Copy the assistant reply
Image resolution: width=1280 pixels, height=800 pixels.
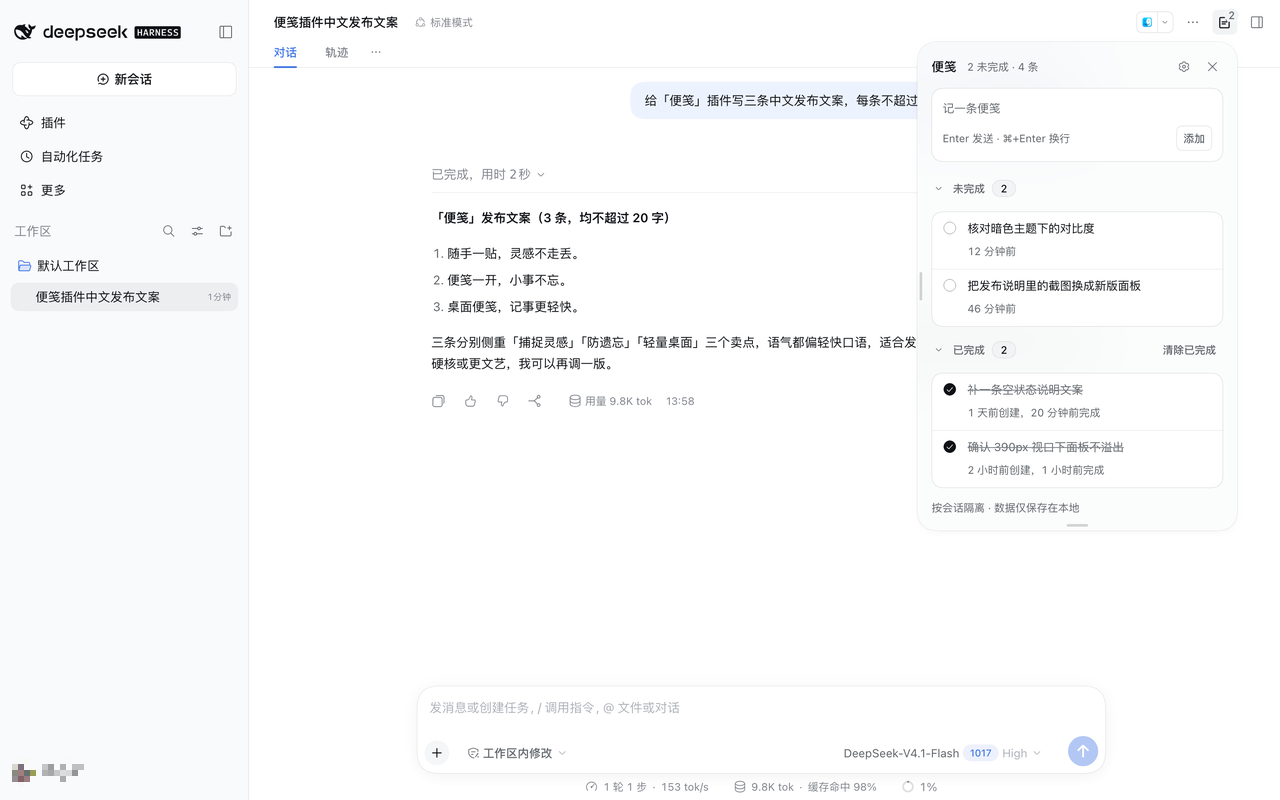438,401
